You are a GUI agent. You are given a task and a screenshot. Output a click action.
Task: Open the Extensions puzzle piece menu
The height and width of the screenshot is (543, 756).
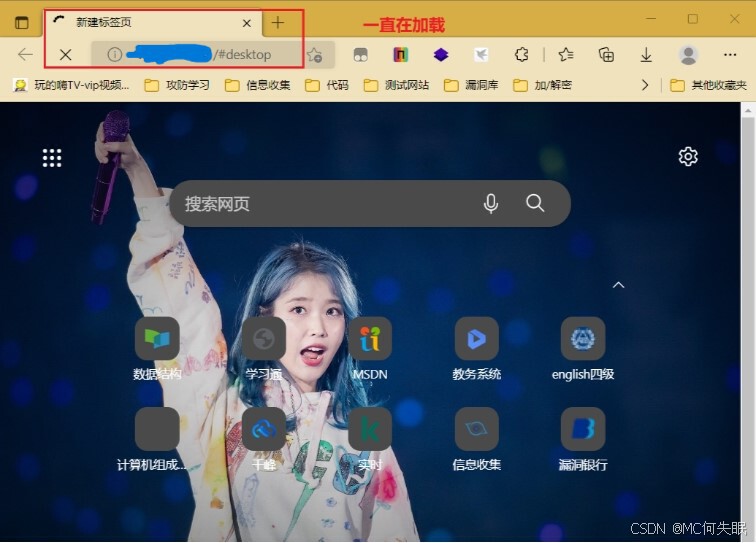pyautogui.click(x=521, y=54)
